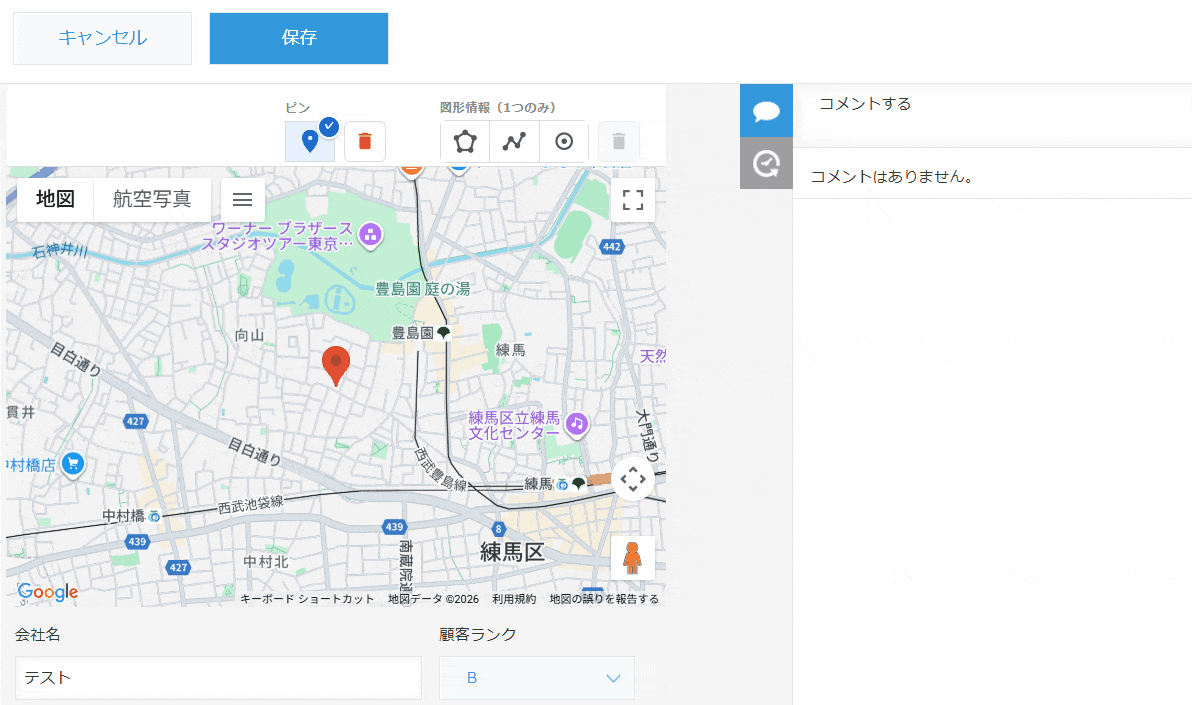Screen dimensions: 1192x705
Task: Select the polyline drawing tool
Action: pos(514,141)
